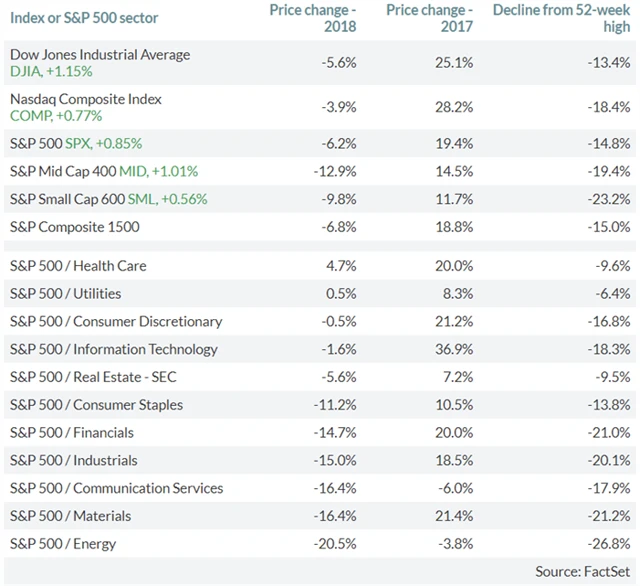640x586 pixels.
Task: Select the S&P 500 / Financials label
Action: point(72,433)
